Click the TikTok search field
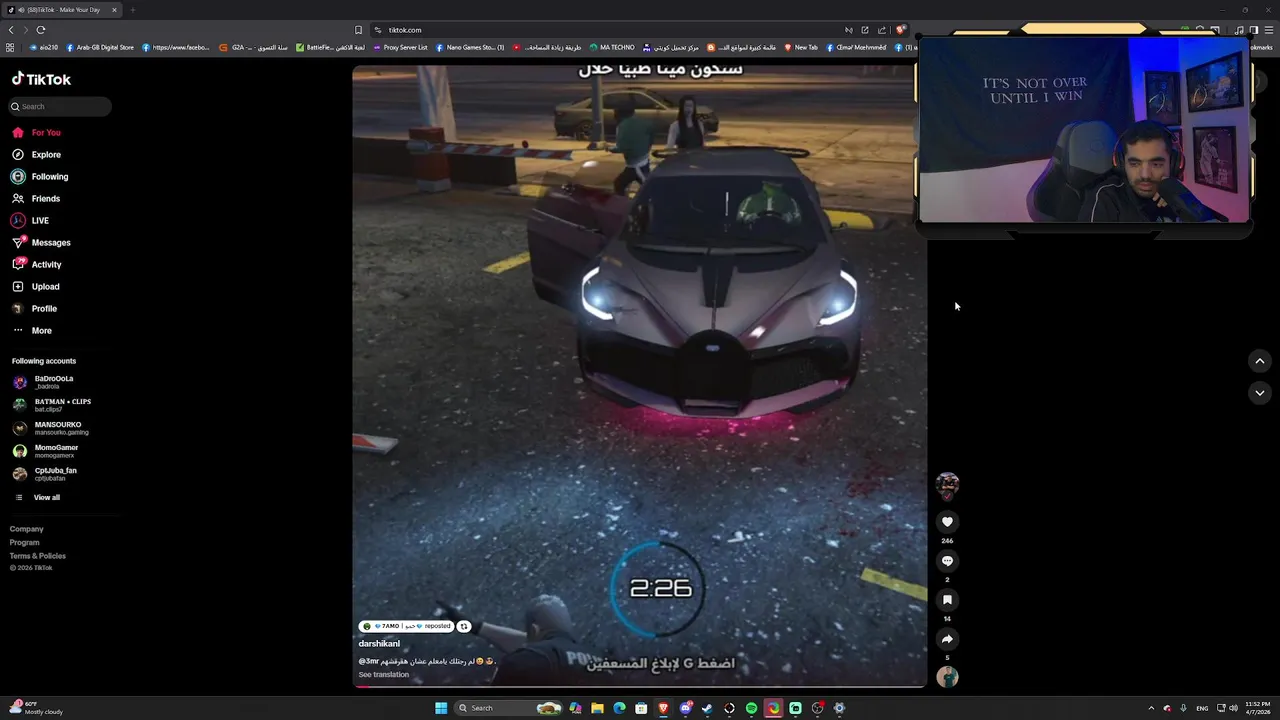Screen dimensions: 1280x720 [x=60, y=106]
